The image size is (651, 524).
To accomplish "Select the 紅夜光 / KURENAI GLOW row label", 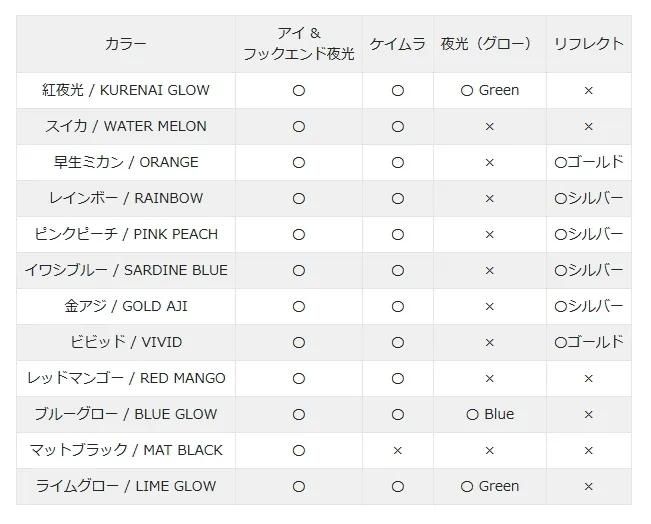I will click(x=126, y=90).
